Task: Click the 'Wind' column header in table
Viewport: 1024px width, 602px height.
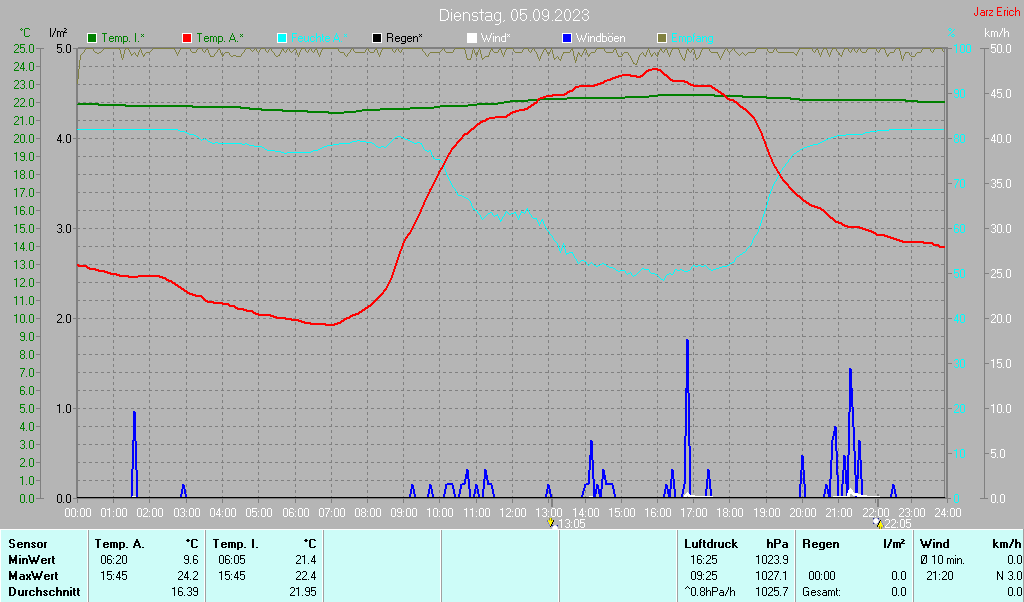Action: point(934,544)
